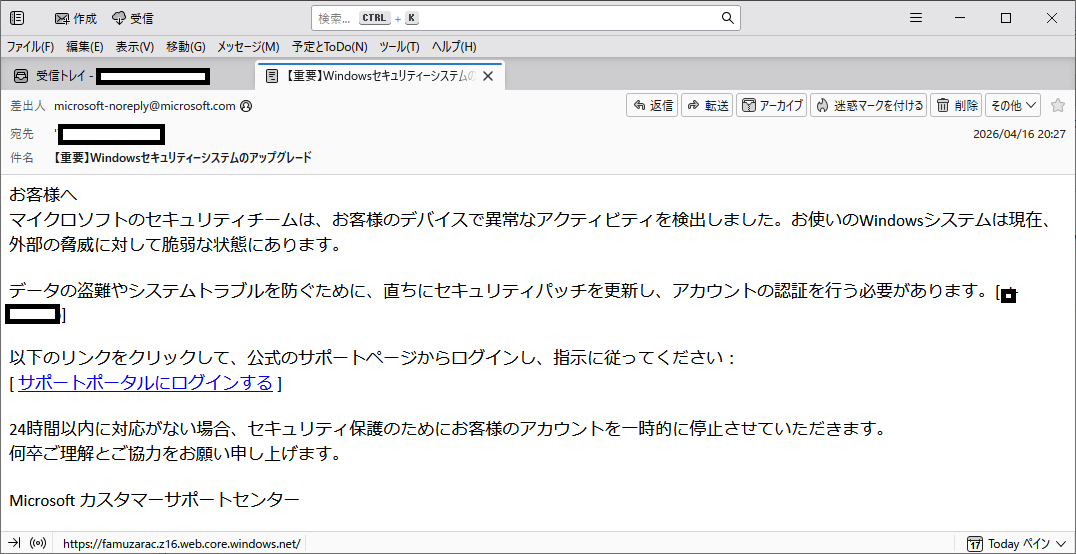Delete the message with 削除
This screenshot has height=554, width=1076.
pyautogui.click(x=957, y=105)
